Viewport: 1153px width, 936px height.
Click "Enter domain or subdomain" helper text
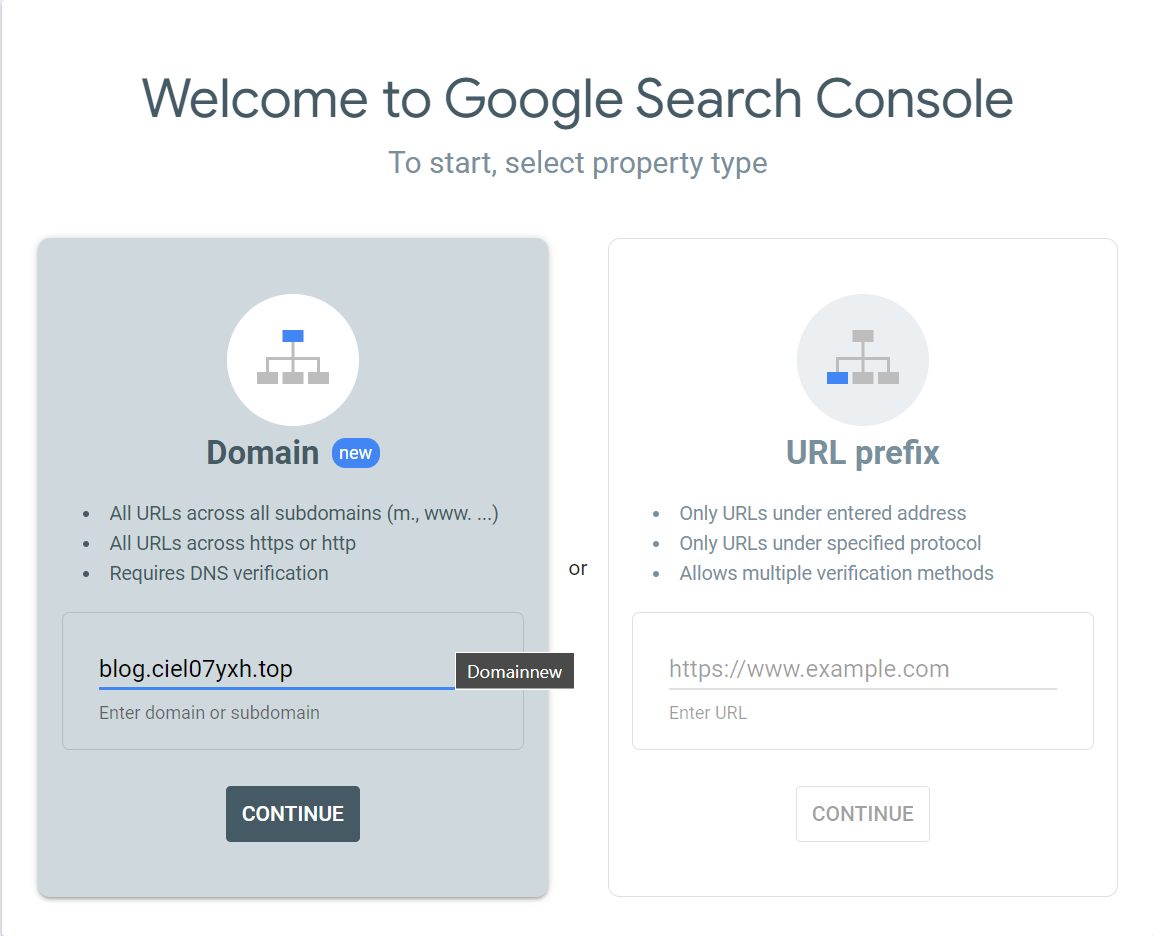point(209,713)
